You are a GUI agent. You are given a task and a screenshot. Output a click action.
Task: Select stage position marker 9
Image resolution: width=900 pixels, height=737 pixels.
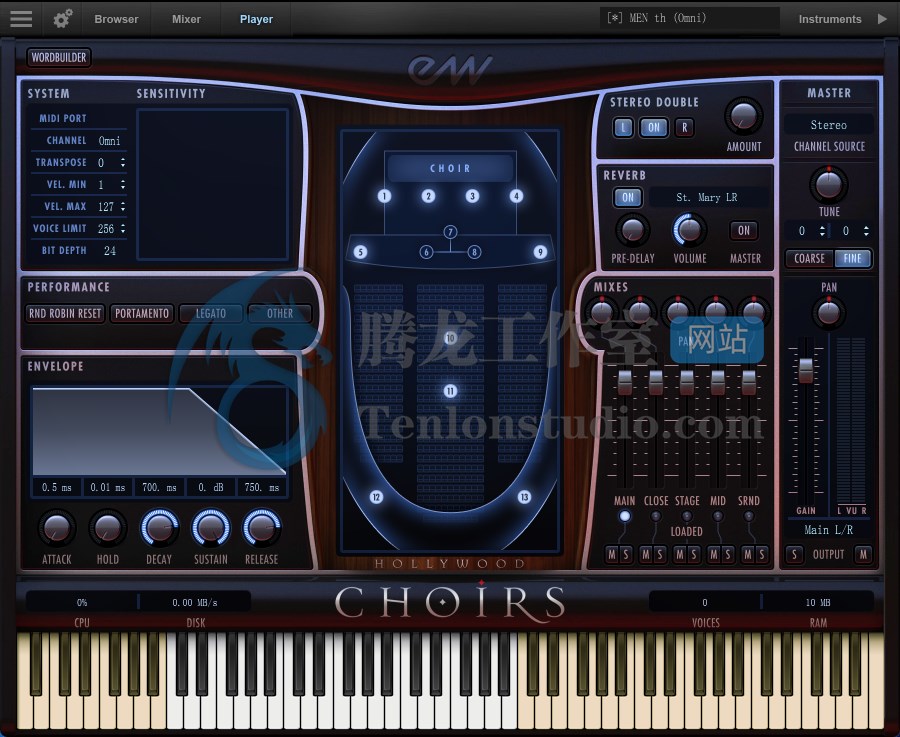(540, 252)
